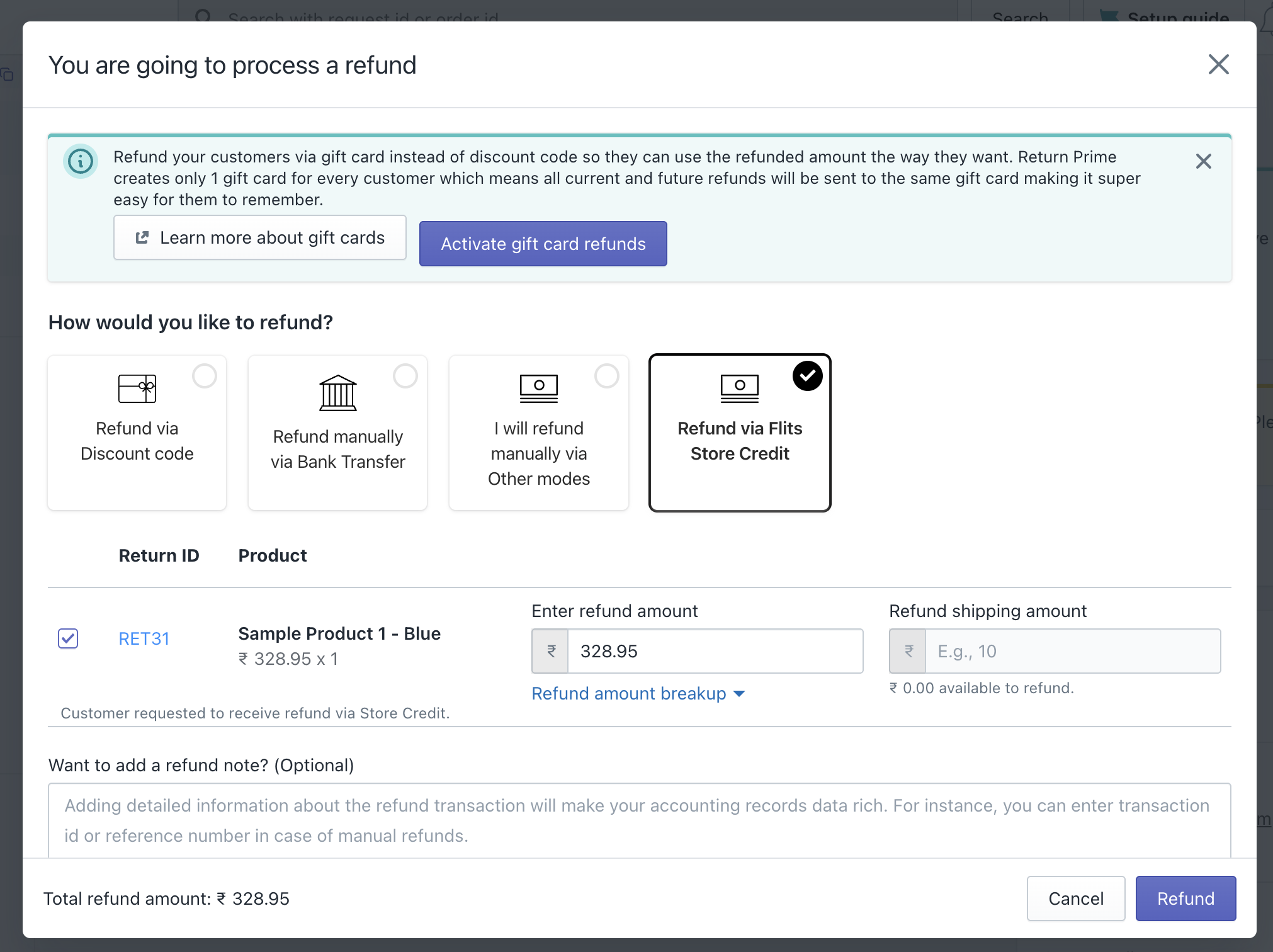Click the gift card icon for Discount code

tap(137, 388)
